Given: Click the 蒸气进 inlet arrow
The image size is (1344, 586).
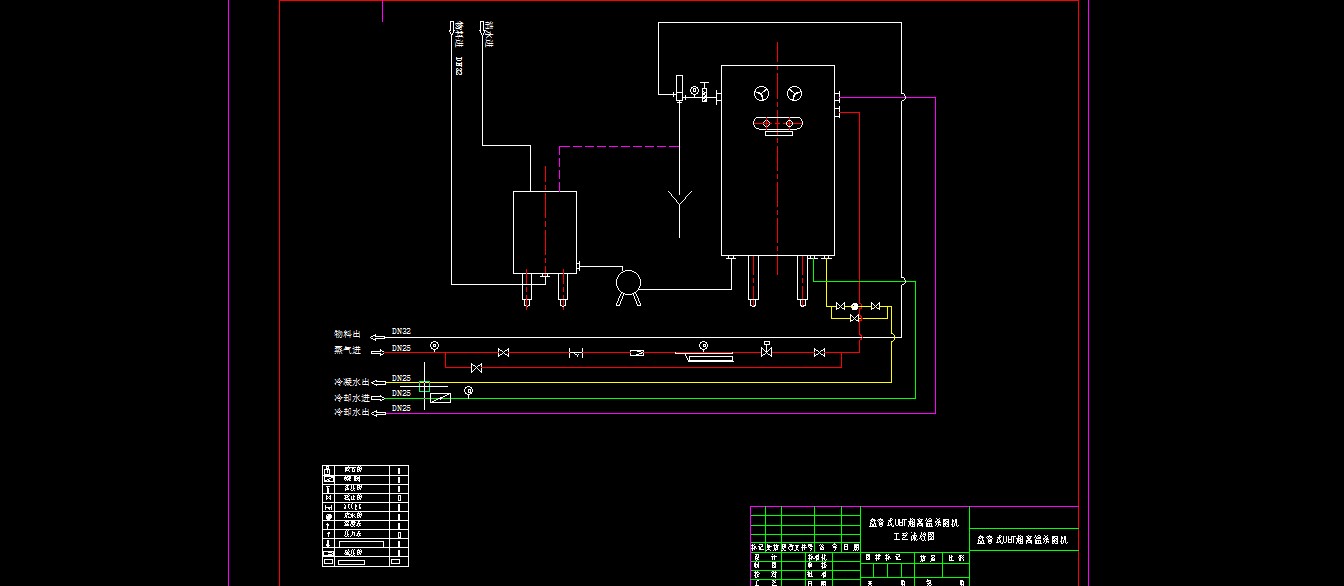Looking at the screenshot, I should point(378,352).
